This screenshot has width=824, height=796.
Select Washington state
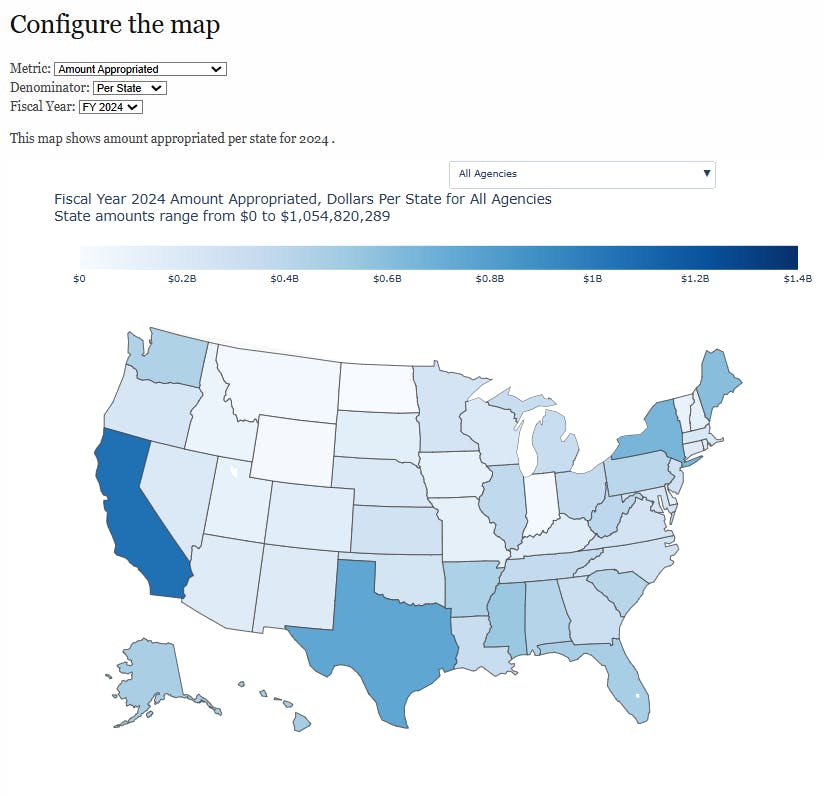[x=171, y=363]
